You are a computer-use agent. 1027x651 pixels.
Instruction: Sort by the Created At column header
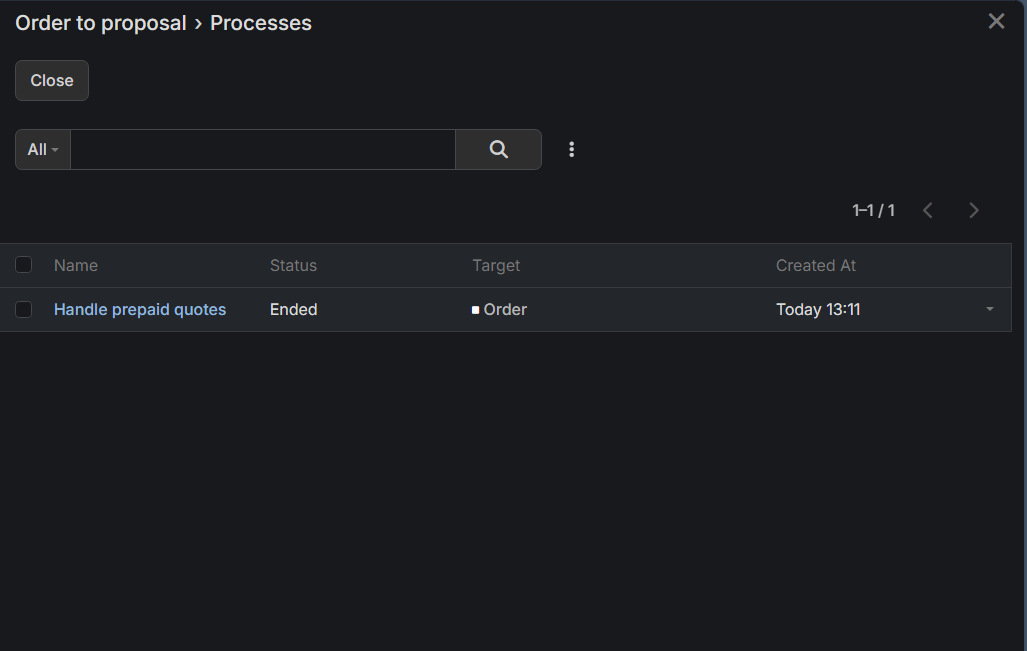(x=816, y=265)
